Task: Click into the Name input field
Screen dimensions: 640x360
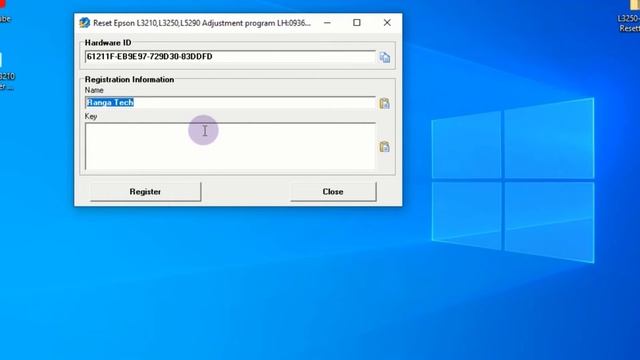Action: pos(230,102)
